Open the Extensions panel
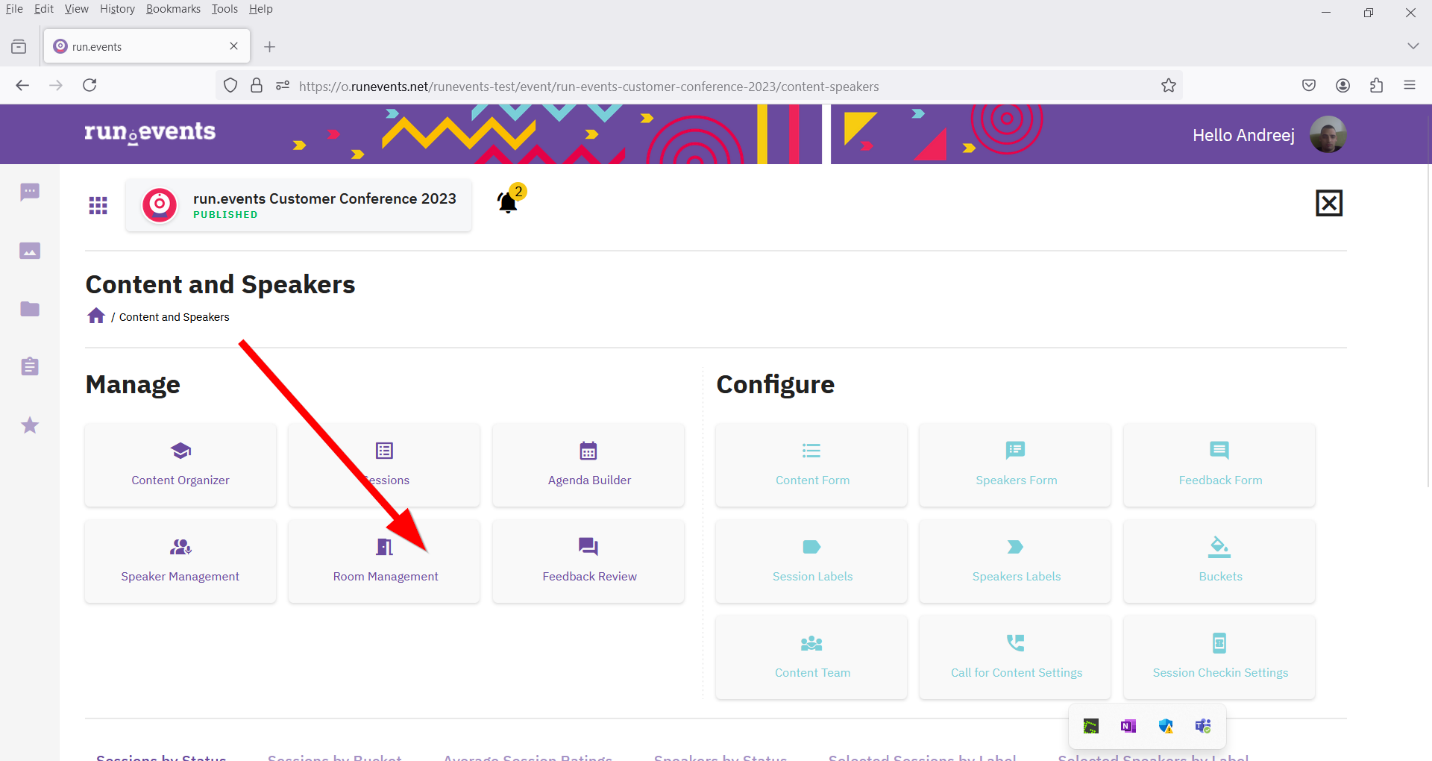Screen dimensions: 1432x761 point(1377,86)
